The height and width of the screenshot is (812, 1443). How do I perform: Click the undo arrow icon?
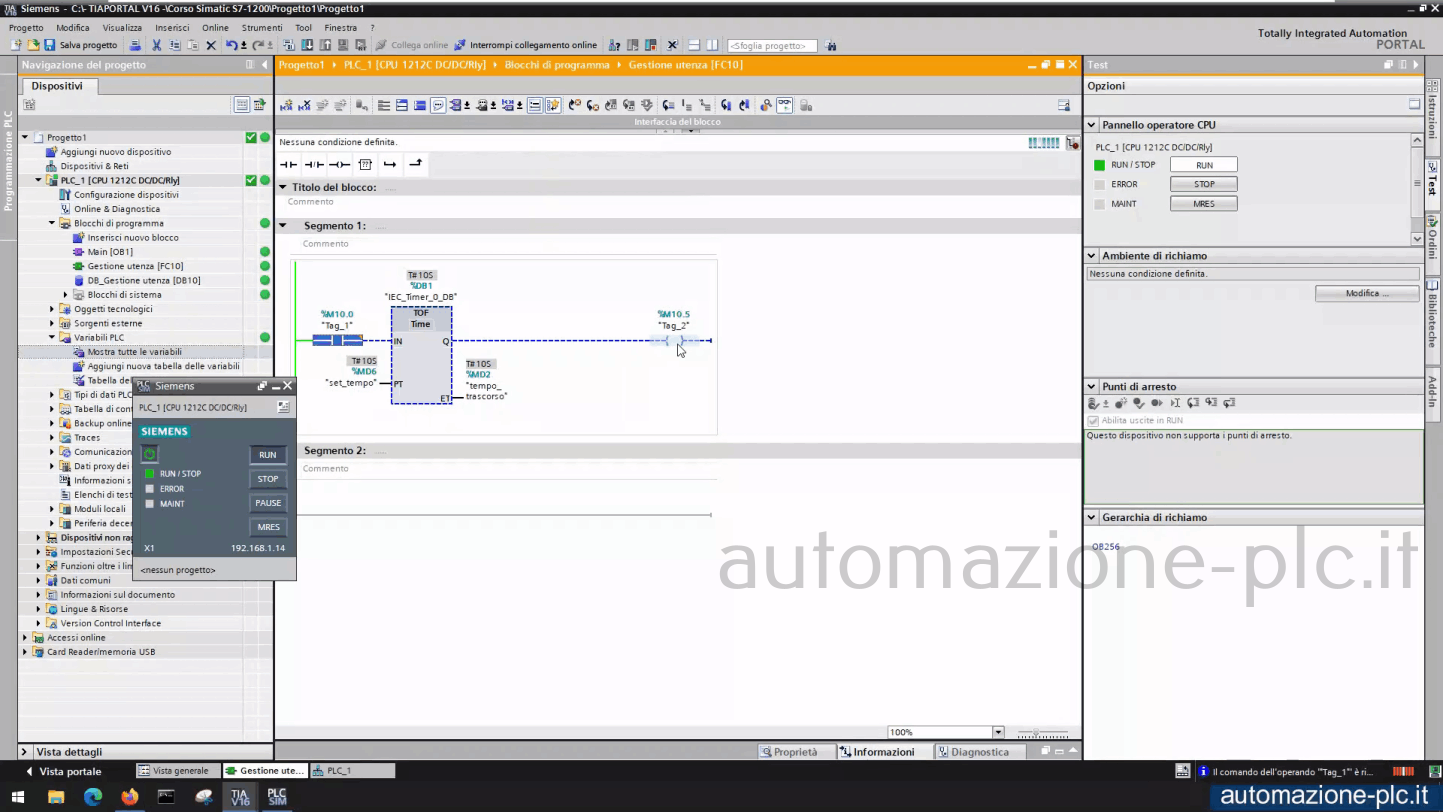[232, 45]
